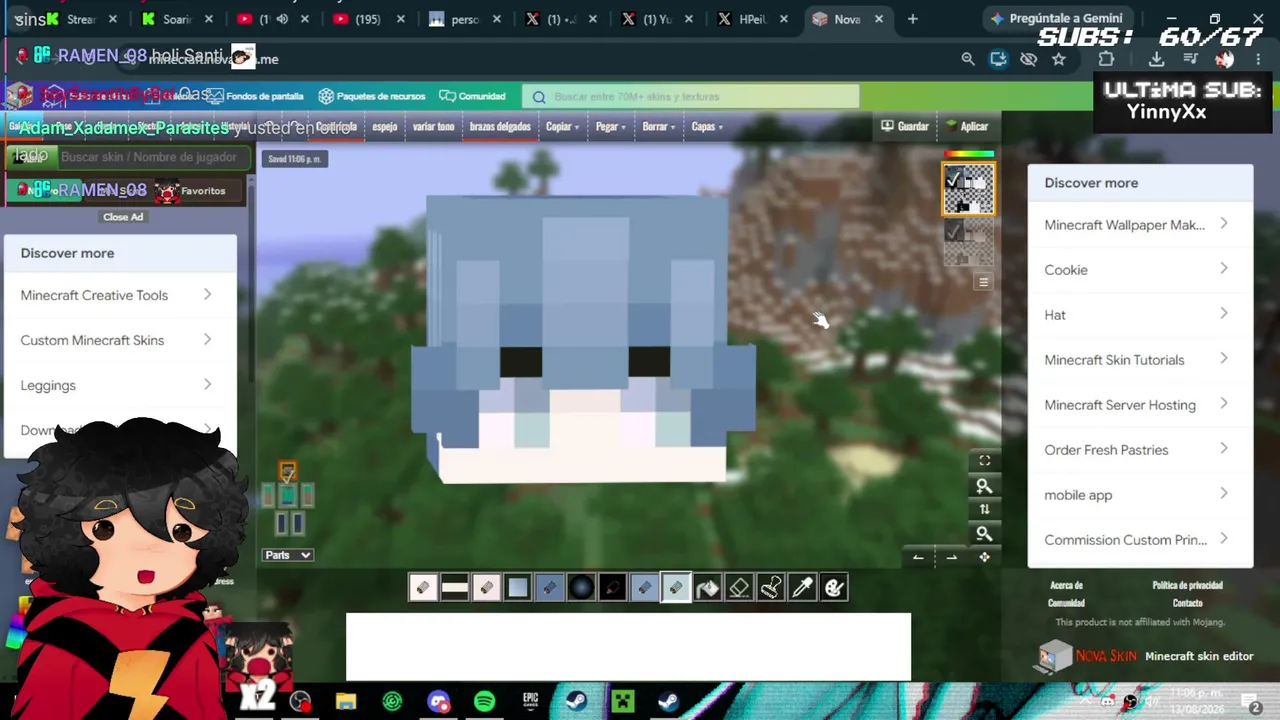
Task: Open Discord from the taskbar
Action: (438, 701)
